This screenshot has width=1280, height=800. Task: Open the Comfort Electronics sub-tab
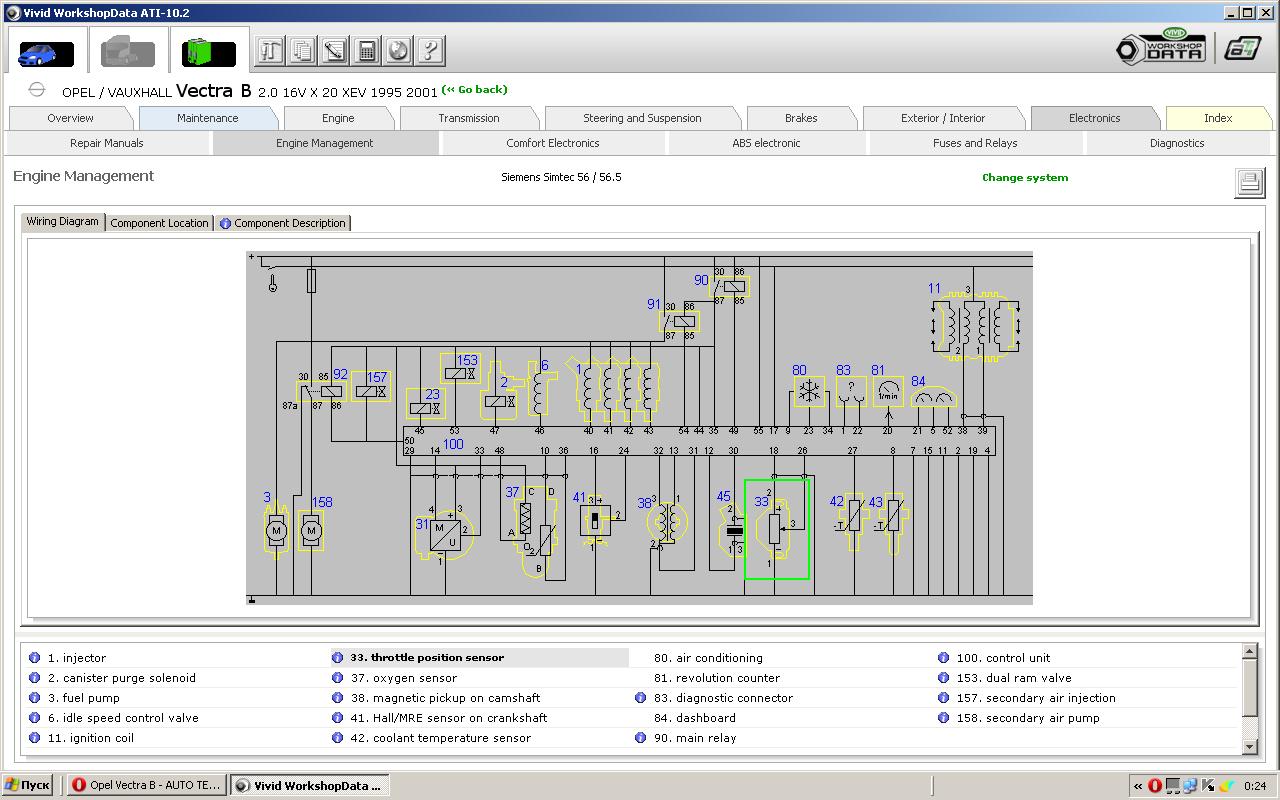pos(553,143)
